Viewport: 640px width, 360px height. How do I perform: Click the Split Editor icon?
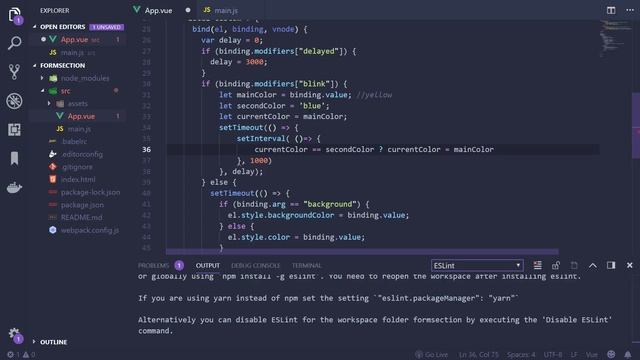pyautogui.click(x=611, y=10)
